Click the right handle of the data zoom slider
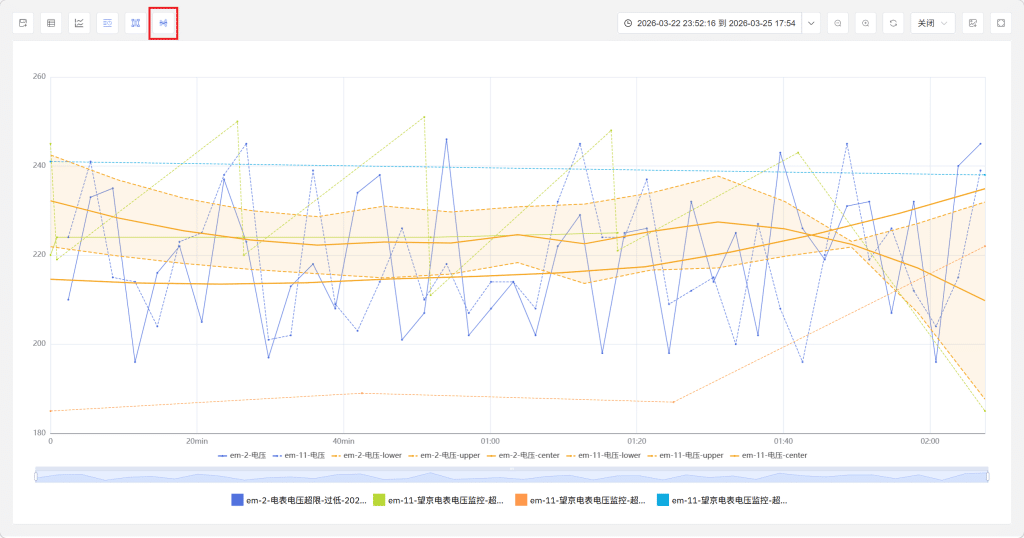1024x538 pixels. pos(987,477)
